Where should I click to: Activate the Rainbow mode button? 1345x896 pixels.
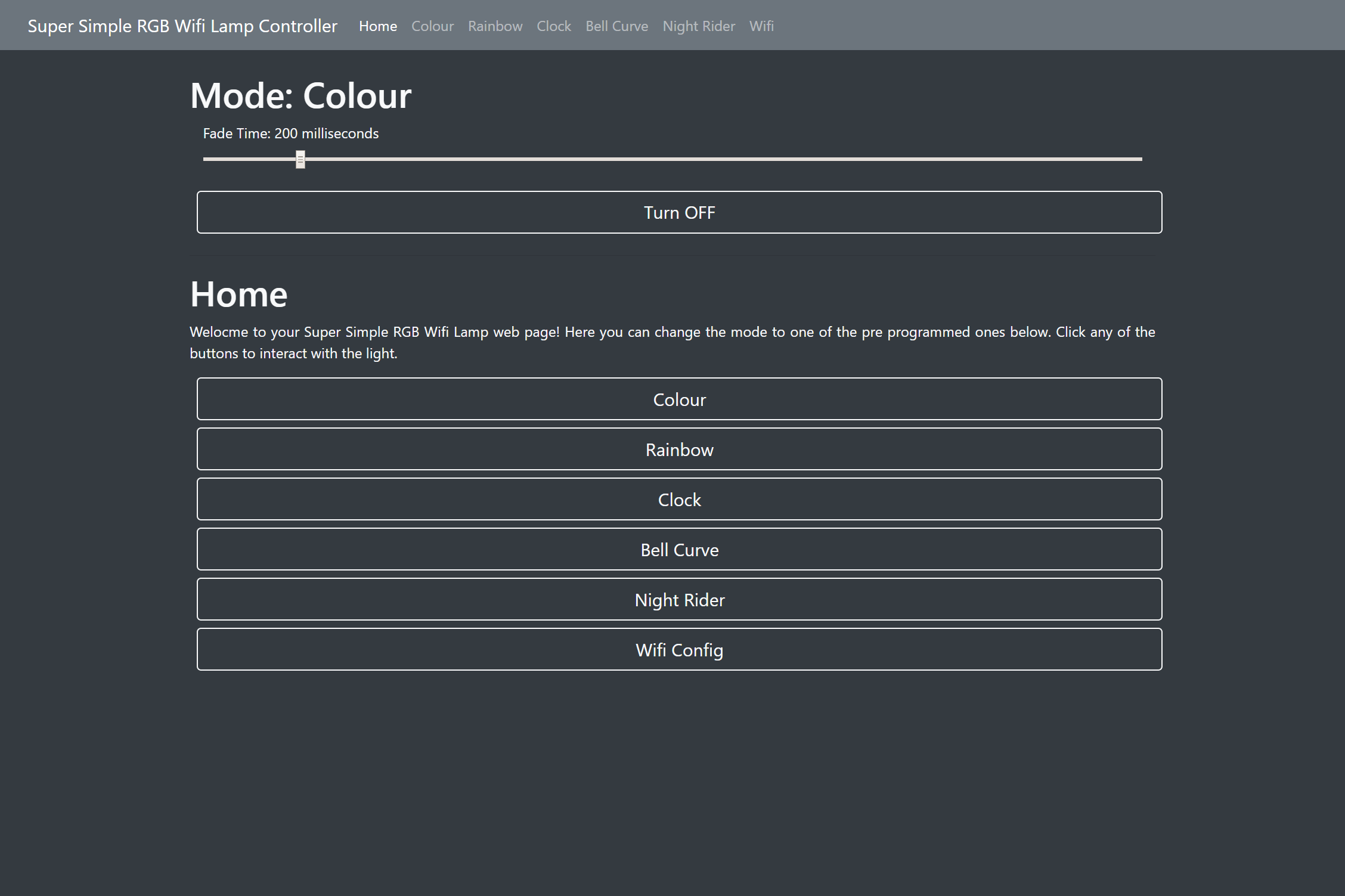coord(679,449)
